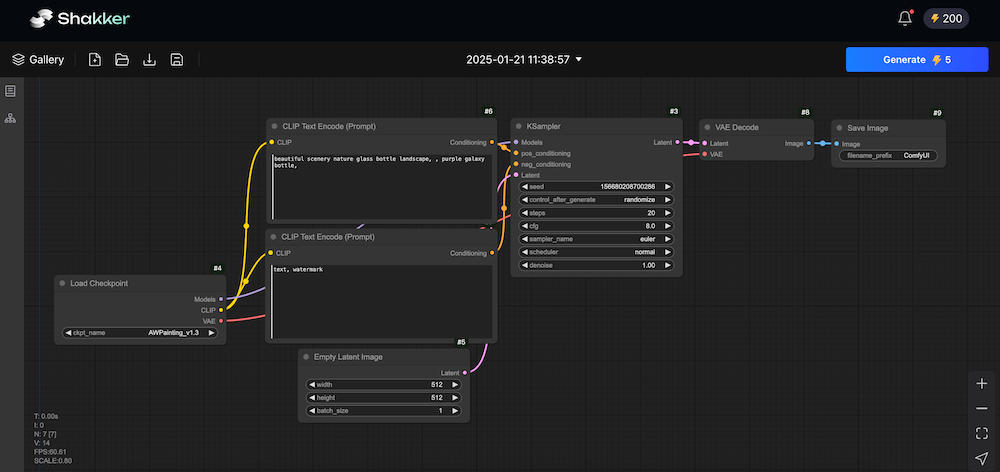Image resolution: width=1000 pixels, height=472 pixels.
Task: Zoom in on the canvas
Action: 982,383
